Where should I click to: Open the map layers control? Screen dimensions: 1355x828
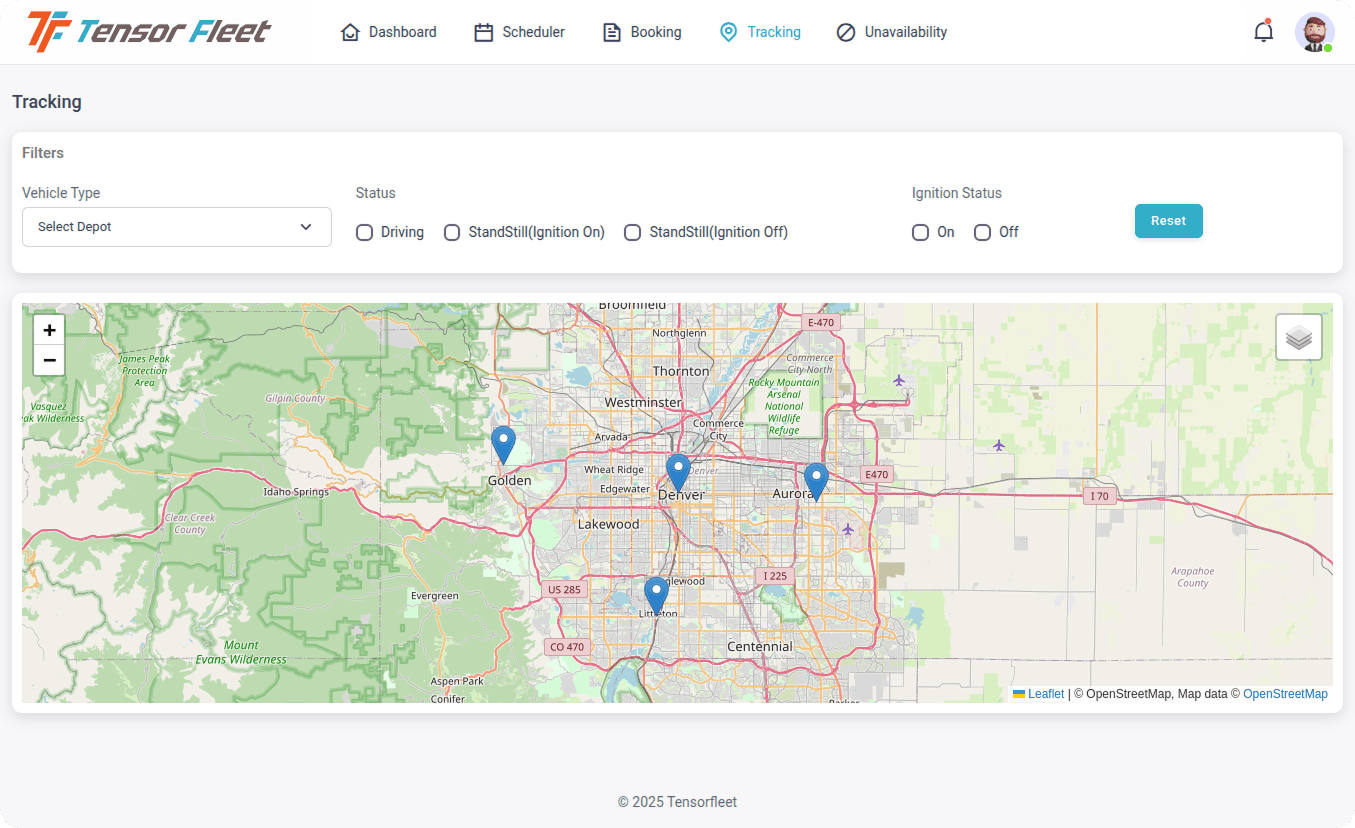point(1298,337)
